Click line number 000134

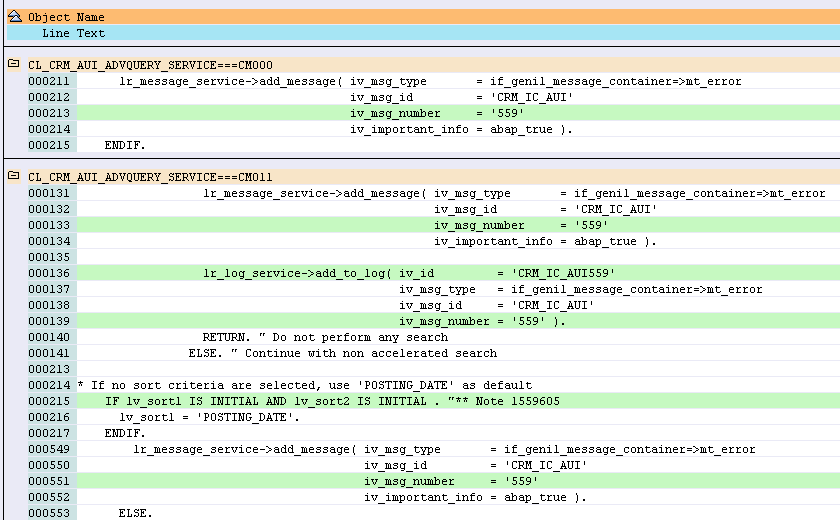pyautogui.click(x=49, y=241)
